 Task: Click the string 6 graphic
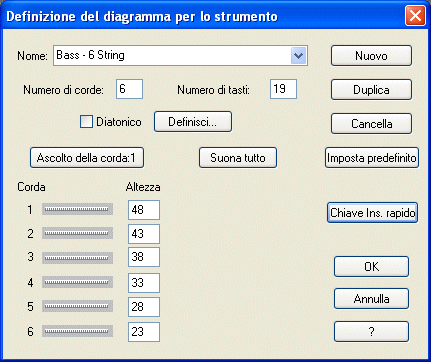coord(77,331)
